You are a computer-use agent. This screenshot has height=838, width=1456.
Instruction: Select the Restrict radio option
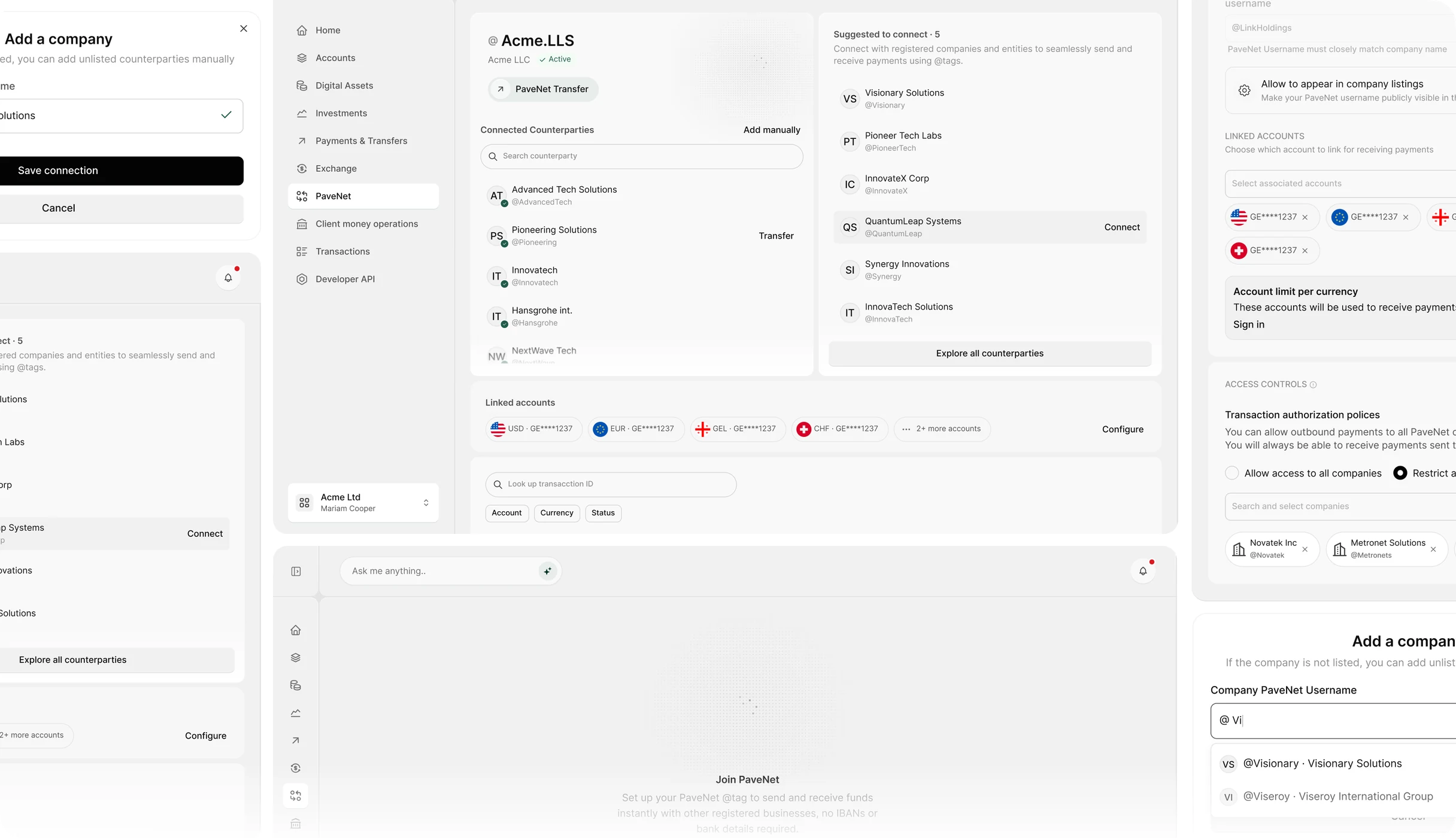coord(1400,473)
